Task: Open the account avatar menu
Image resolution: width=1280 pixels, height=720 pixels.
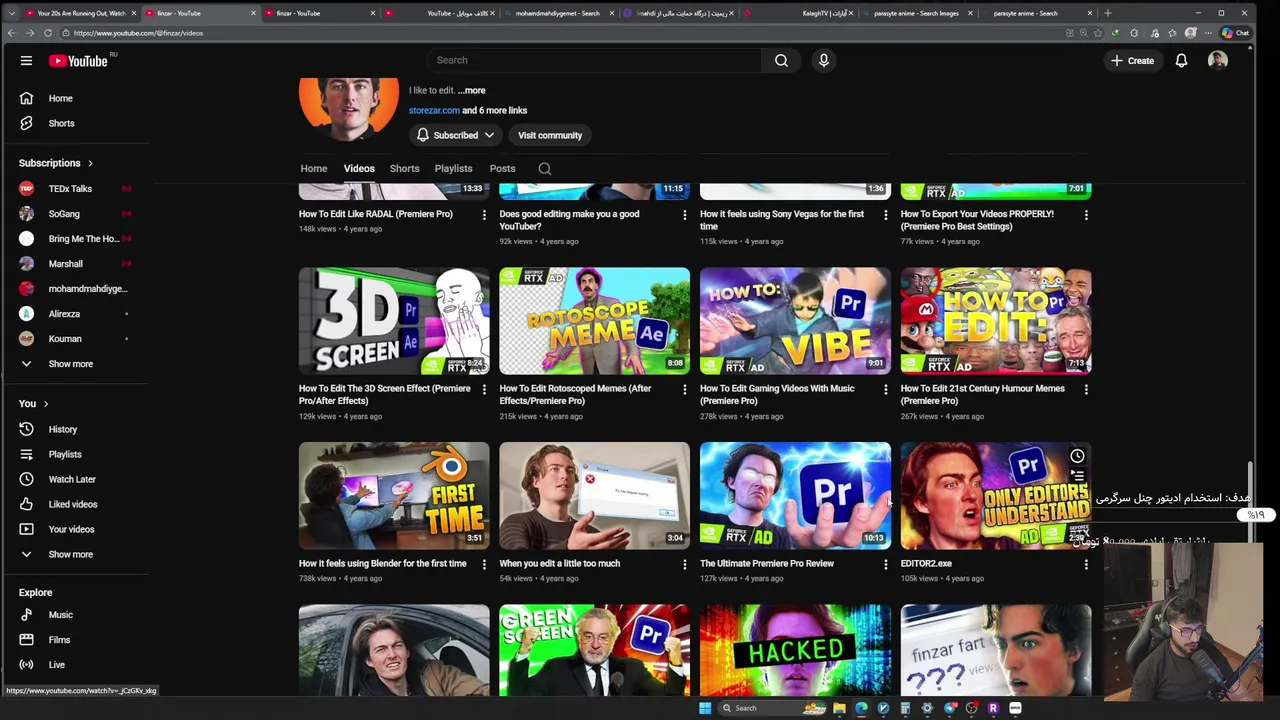Action: coord(1217,60)
